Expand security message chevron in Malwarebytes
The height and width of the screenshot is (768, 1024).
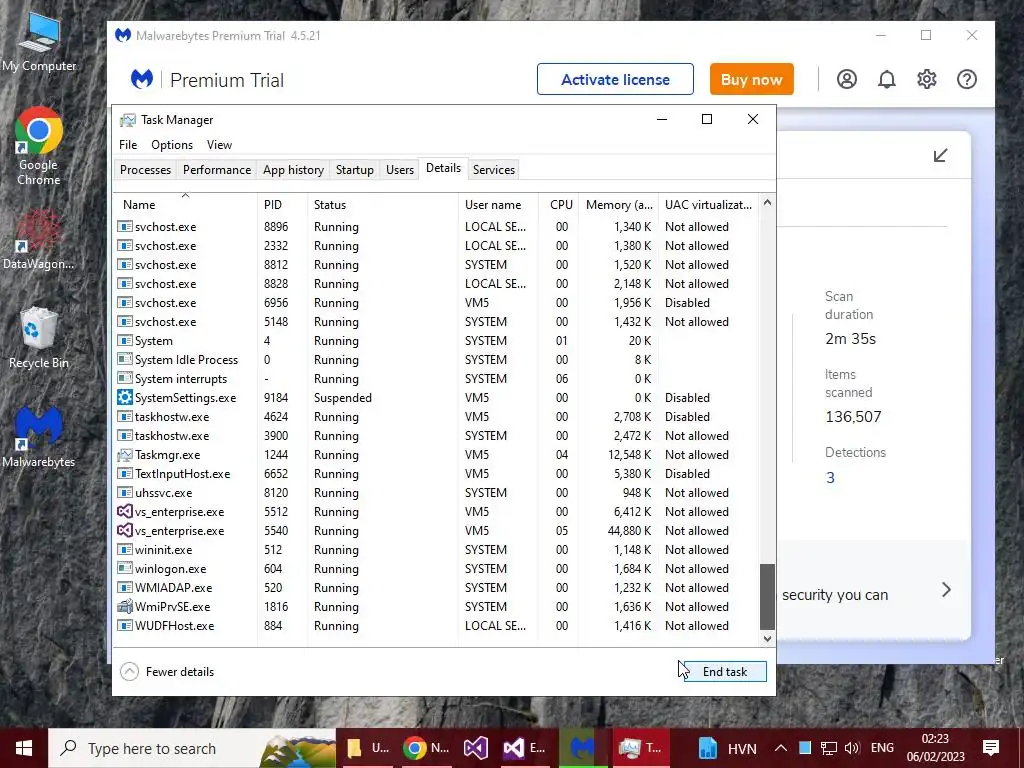click(x=946, y=590)
